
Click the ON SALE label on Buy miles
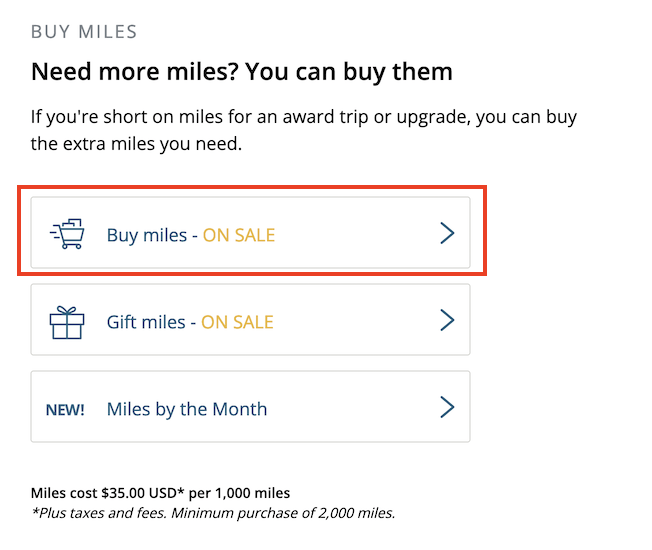(239, 235)
